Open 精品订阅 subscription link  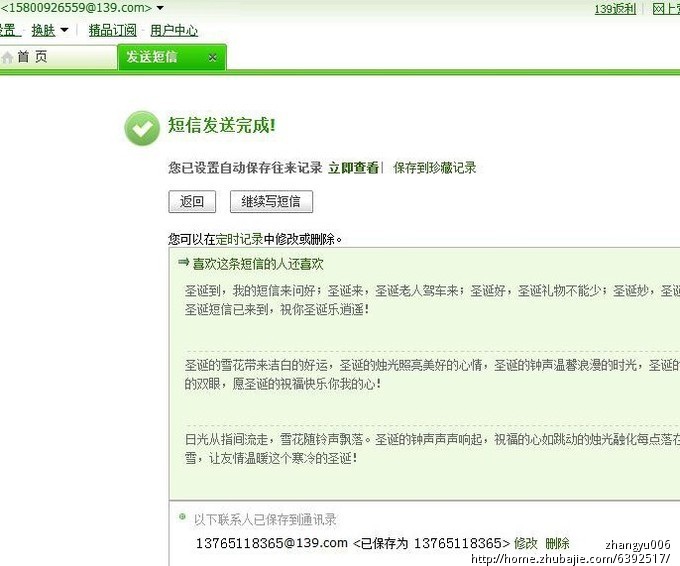tap(113, 30)
